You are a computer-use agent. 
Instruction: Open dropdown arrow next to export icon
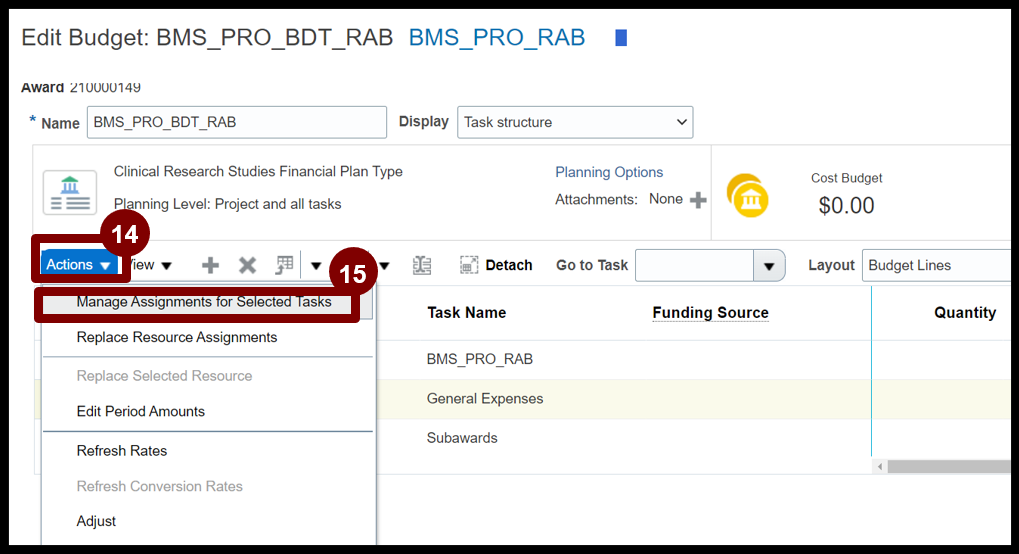(316, 265)
